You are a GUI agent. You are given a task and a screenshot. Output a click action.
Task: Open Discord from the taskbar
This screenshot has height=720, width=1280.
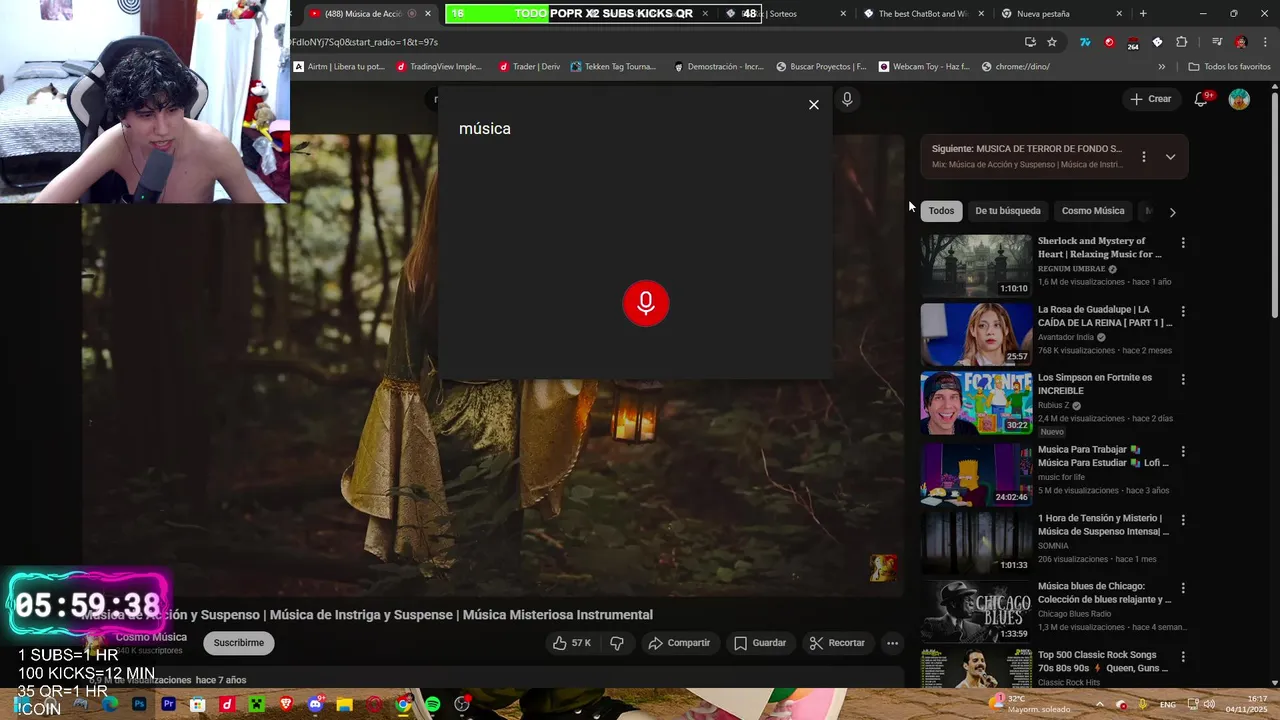316,705
